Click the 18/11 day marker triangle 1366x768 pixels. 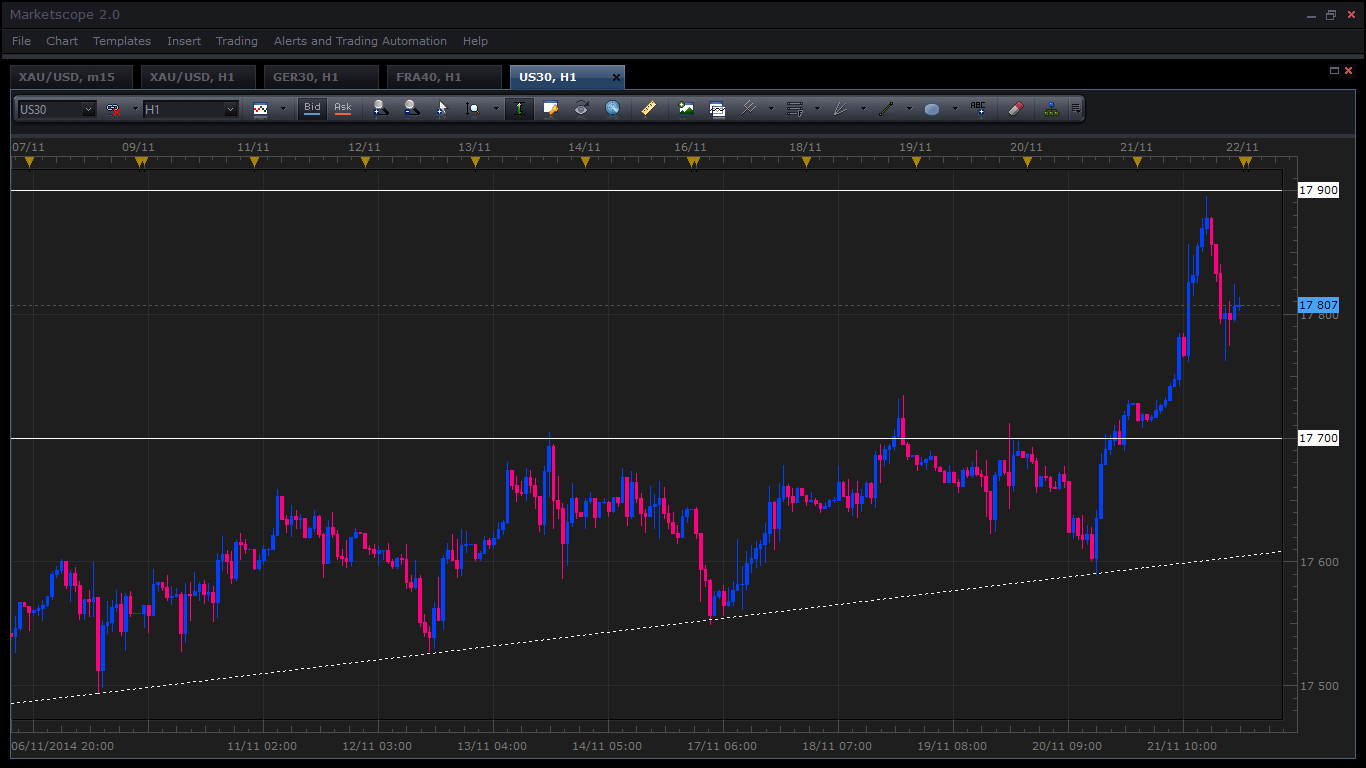pos(806,162)
